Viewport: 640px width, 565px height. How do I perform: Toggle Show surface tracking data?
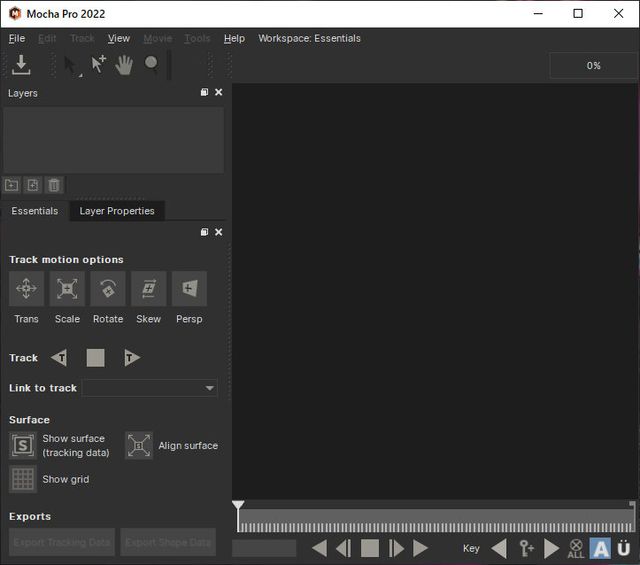click(x=23, y=446)
